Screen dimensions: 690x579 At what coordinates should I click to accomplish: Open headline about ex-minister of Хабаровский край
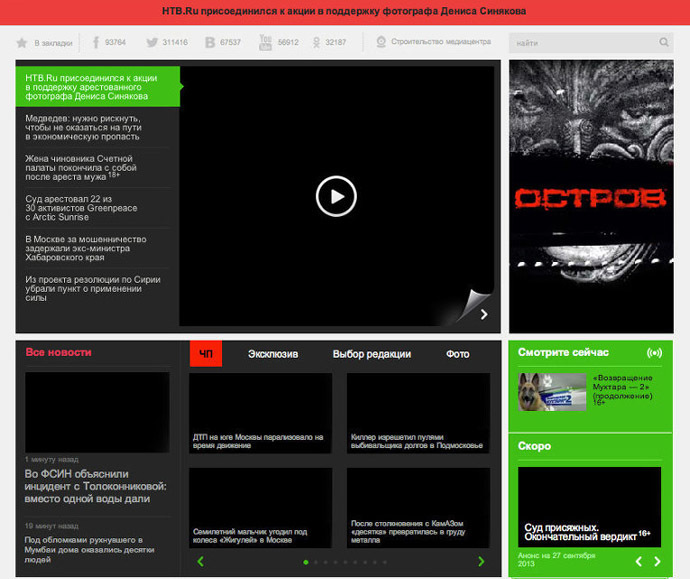[x=86, y=248]
